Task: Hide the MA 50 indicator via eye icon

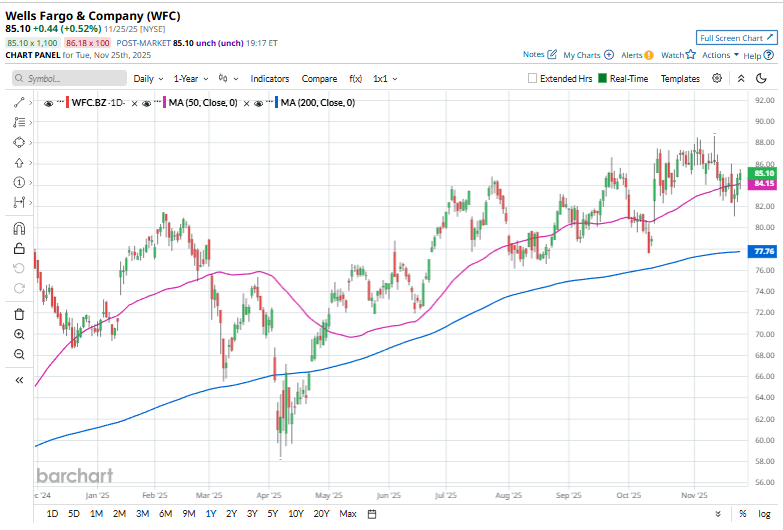Action: click(147, 102)
